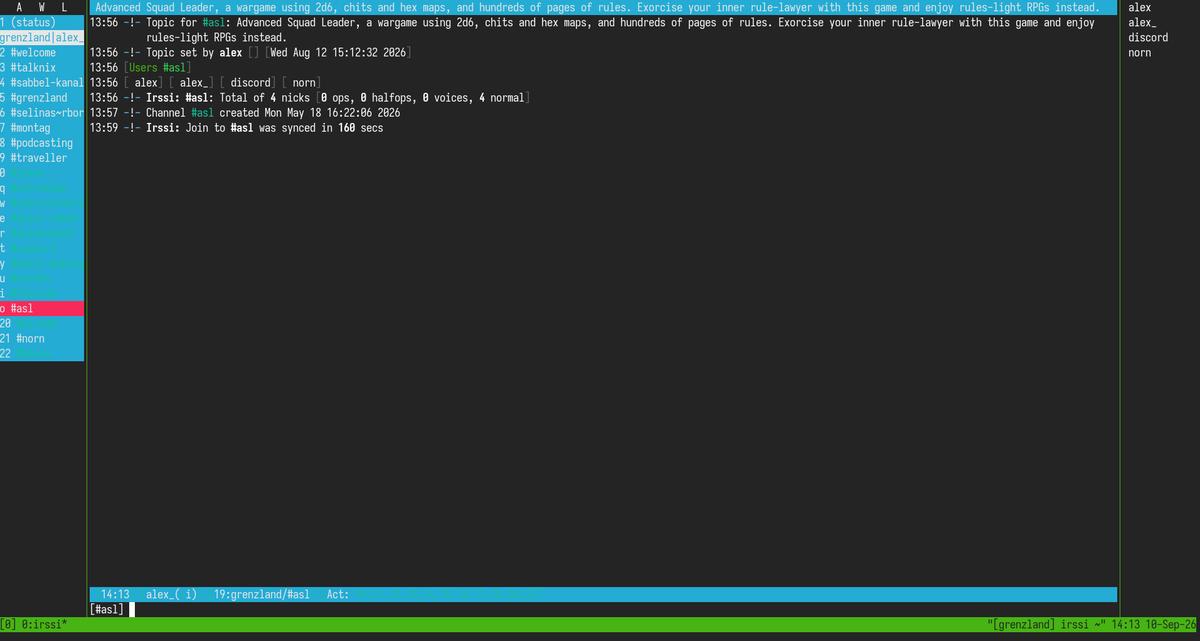Select window 1 (status) in the list
This screenshot has height=641, width=1200.
(x=42, y=22)
